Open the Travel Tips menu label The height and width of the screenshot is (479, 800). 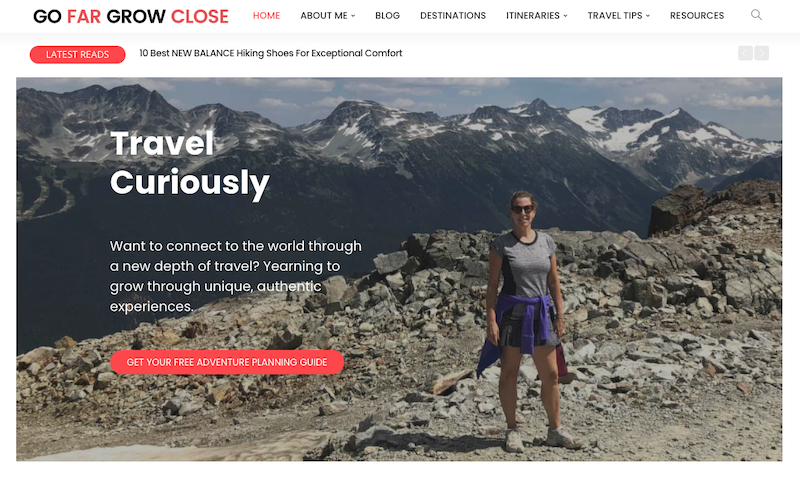pyautogui.click(x=615, y=16)
